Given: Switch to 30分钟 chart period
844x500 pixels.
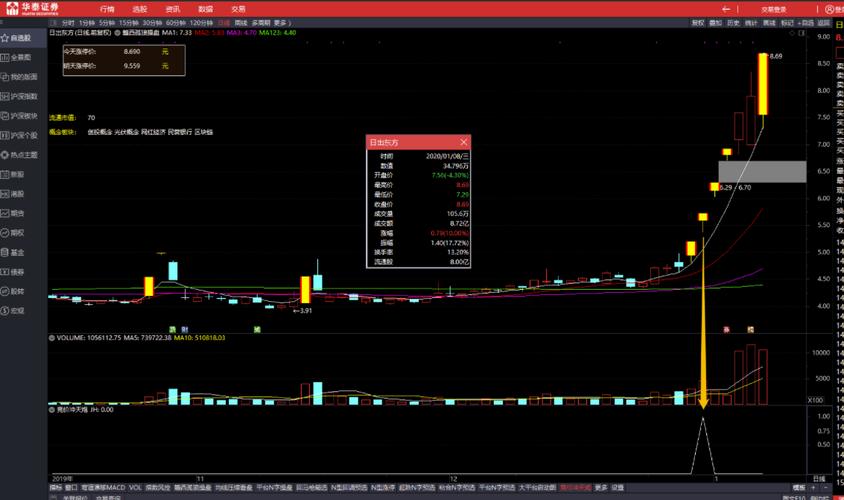Looking at the screenshot, I should (x=152, y=23).
